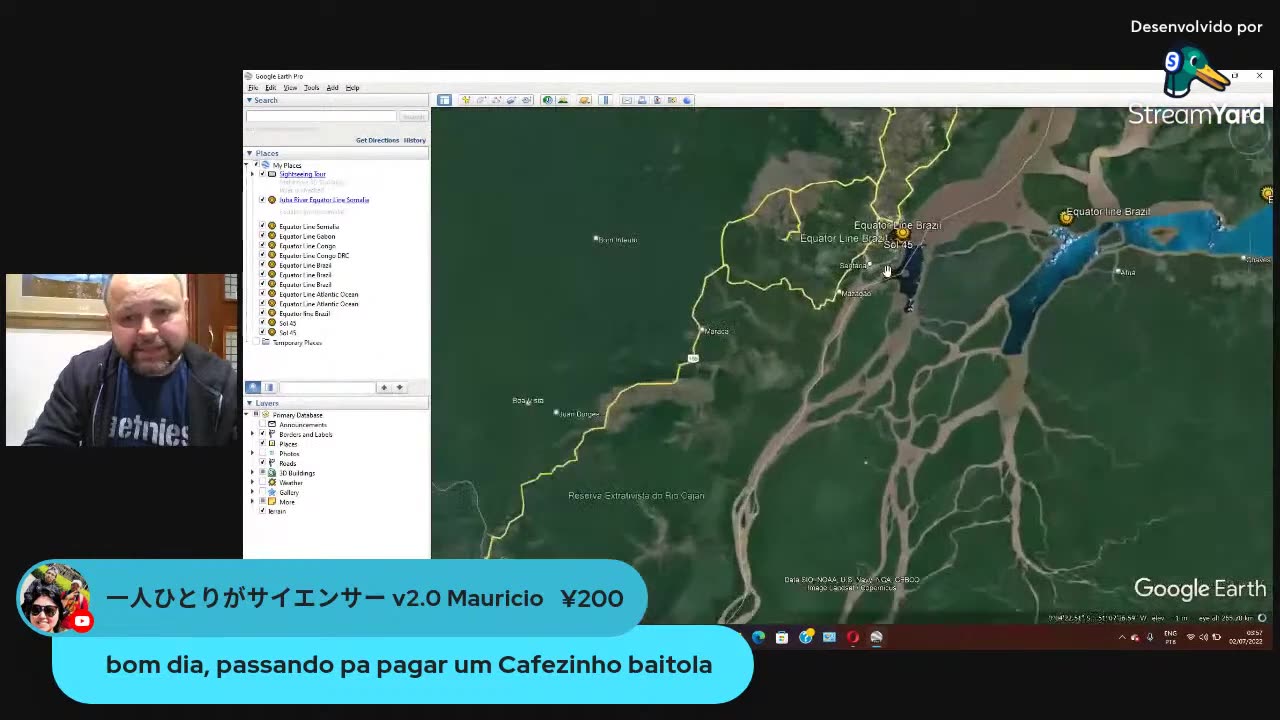This screenshot has width=1280, height=720.
Task: Toggle sunlight across landscape icon
Action: click(562, 100)
